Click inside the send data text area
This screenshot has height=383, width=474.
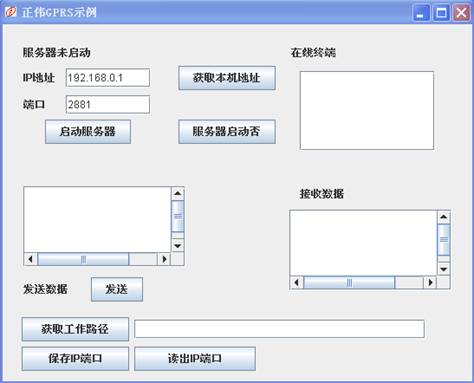97,219
